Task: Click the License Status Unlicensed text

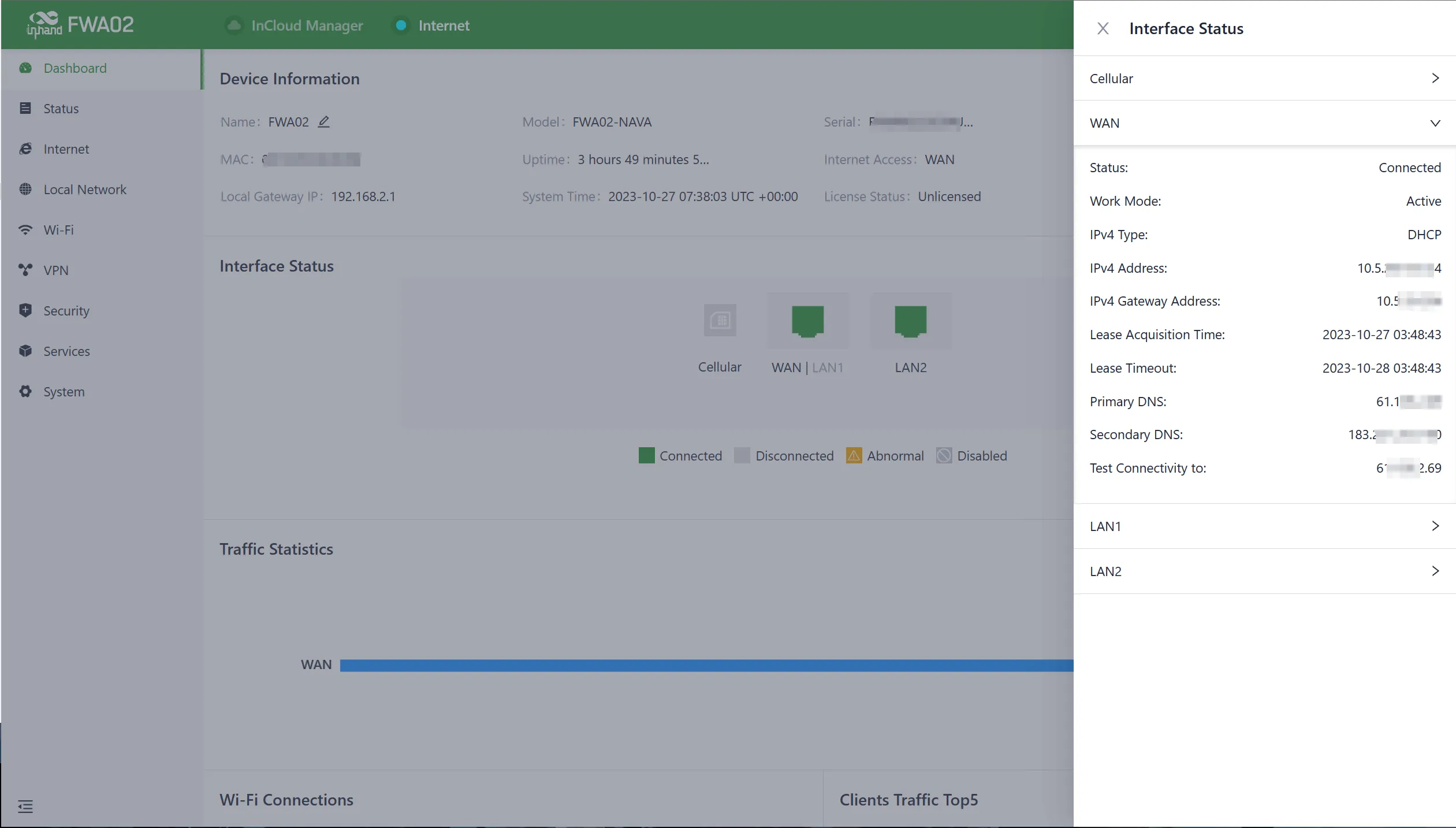Action: coord(949,196)
